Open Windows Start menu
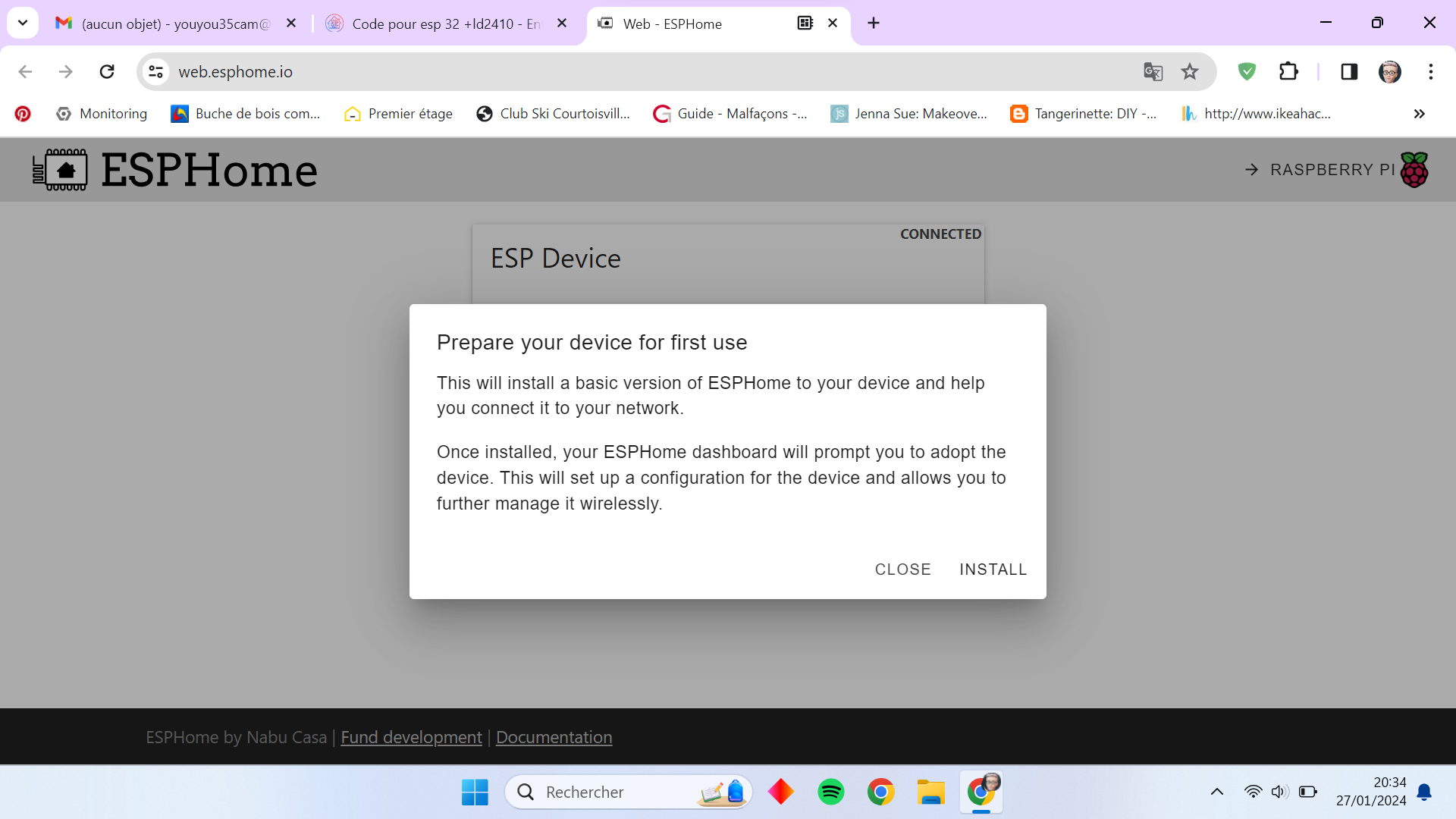The width and height of the screenshot is (1456, 819). click(x=475, y=792)
